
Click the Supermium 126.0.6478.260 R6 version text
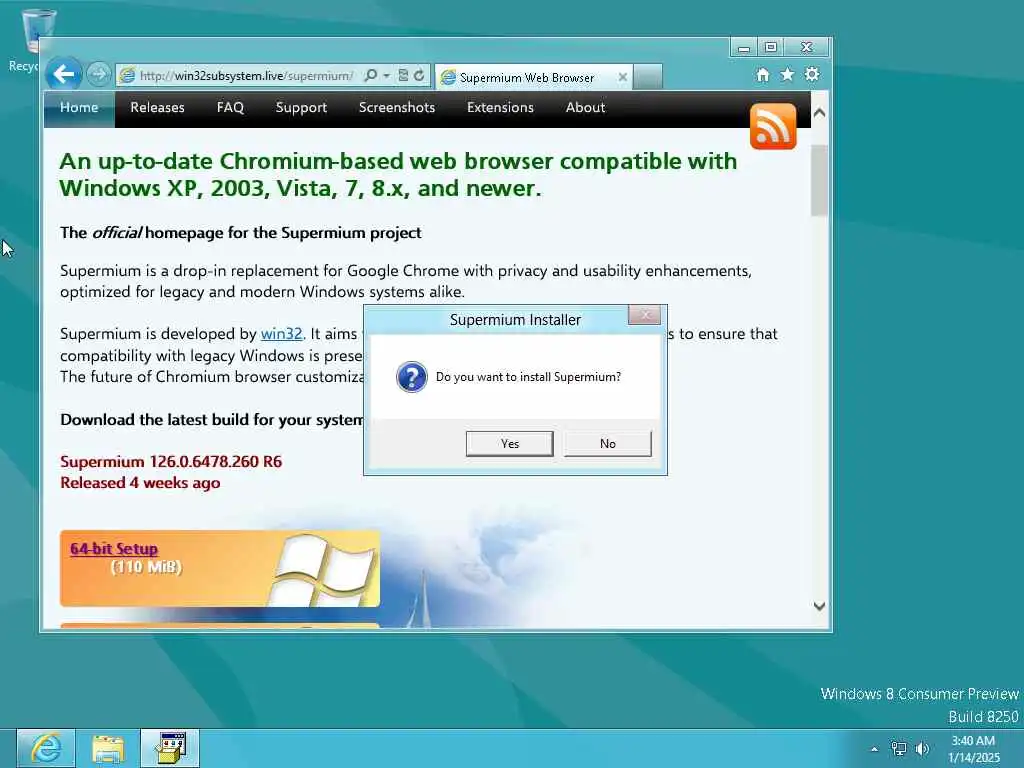point(171,462)
